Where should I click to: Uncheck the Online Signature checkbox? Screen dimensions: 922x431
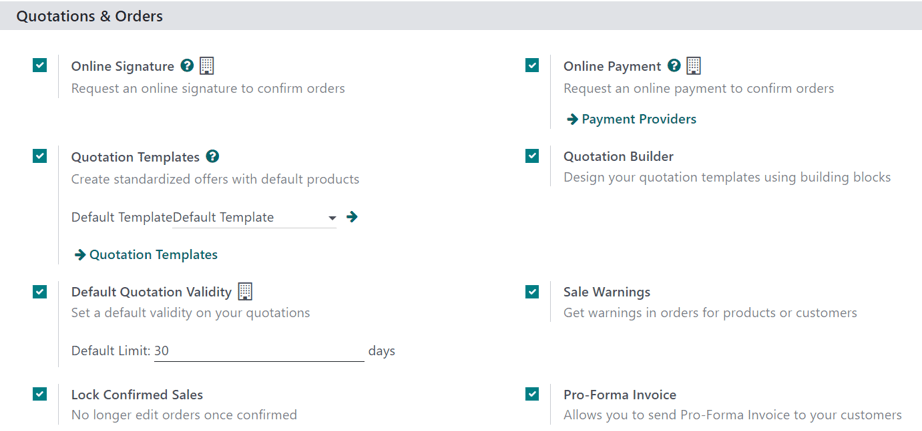[x=40, y=66]
